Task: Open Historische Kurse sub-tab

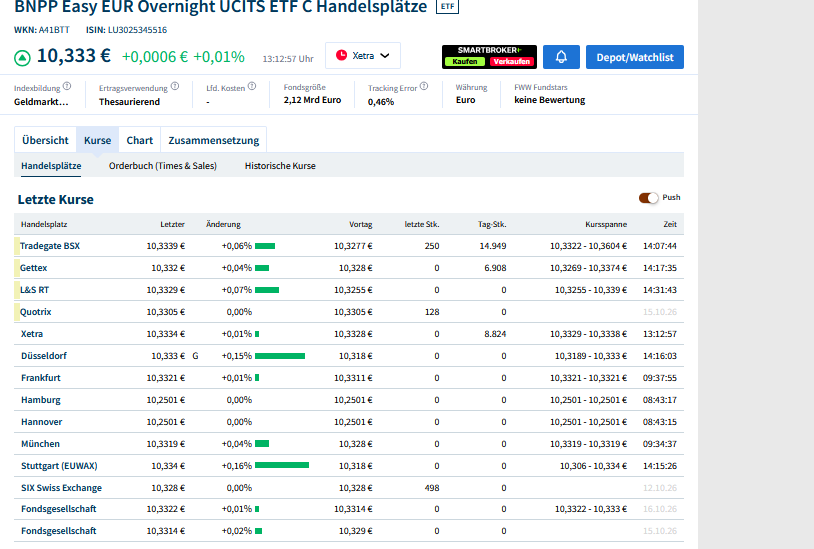Action: click(280, 166)
